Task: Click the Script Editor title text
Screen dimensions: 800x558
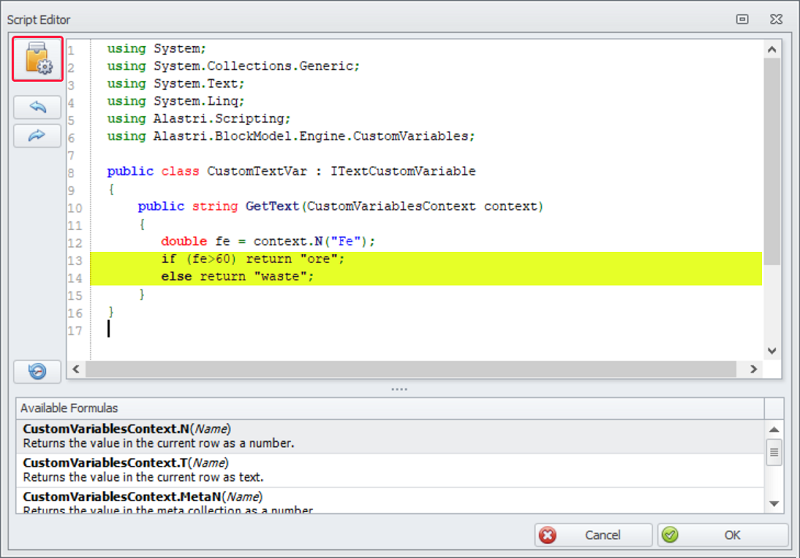Action: point(39,20)
